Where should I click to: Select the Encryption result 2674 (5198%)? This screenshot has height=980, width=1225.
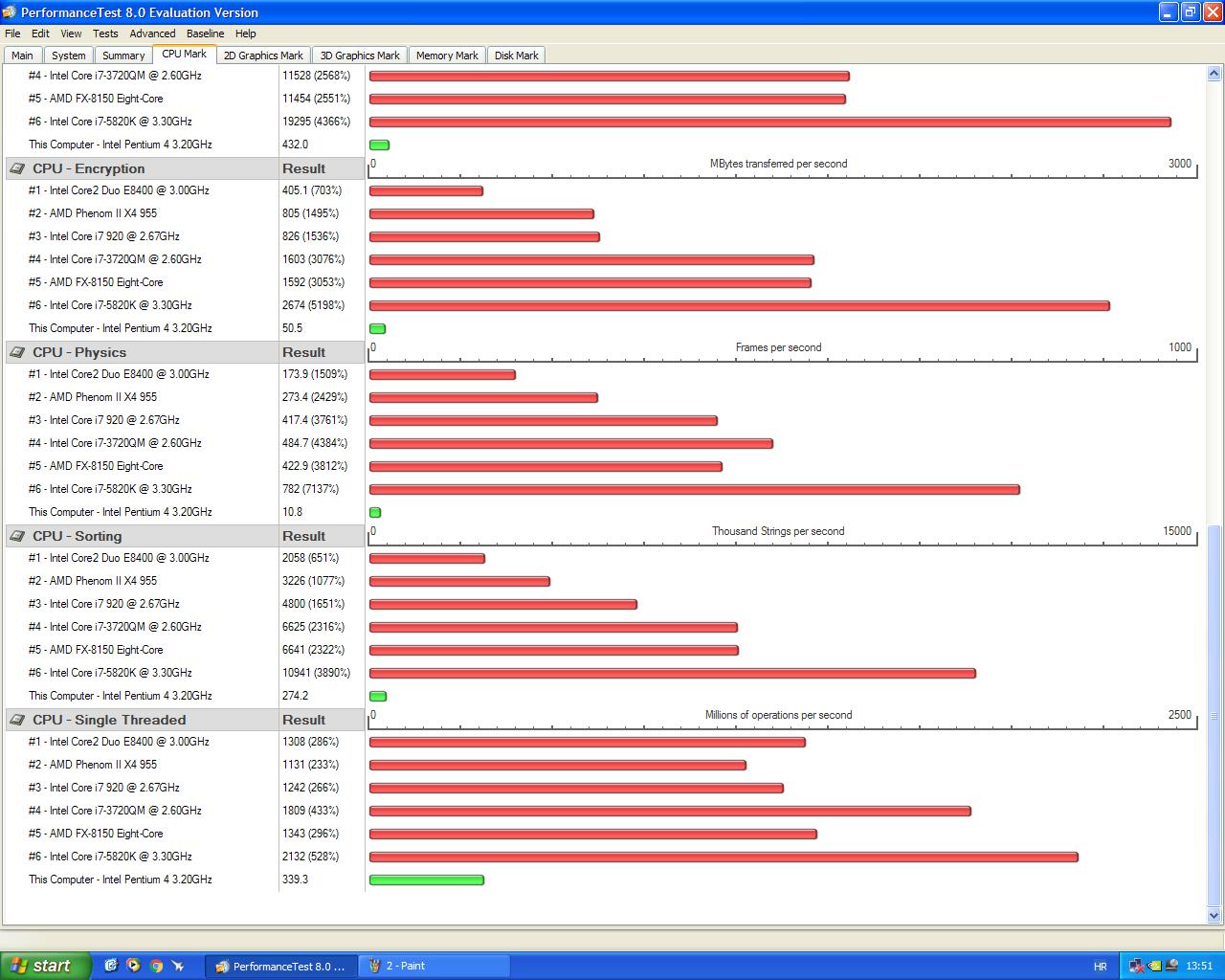(x=313, y=305)
